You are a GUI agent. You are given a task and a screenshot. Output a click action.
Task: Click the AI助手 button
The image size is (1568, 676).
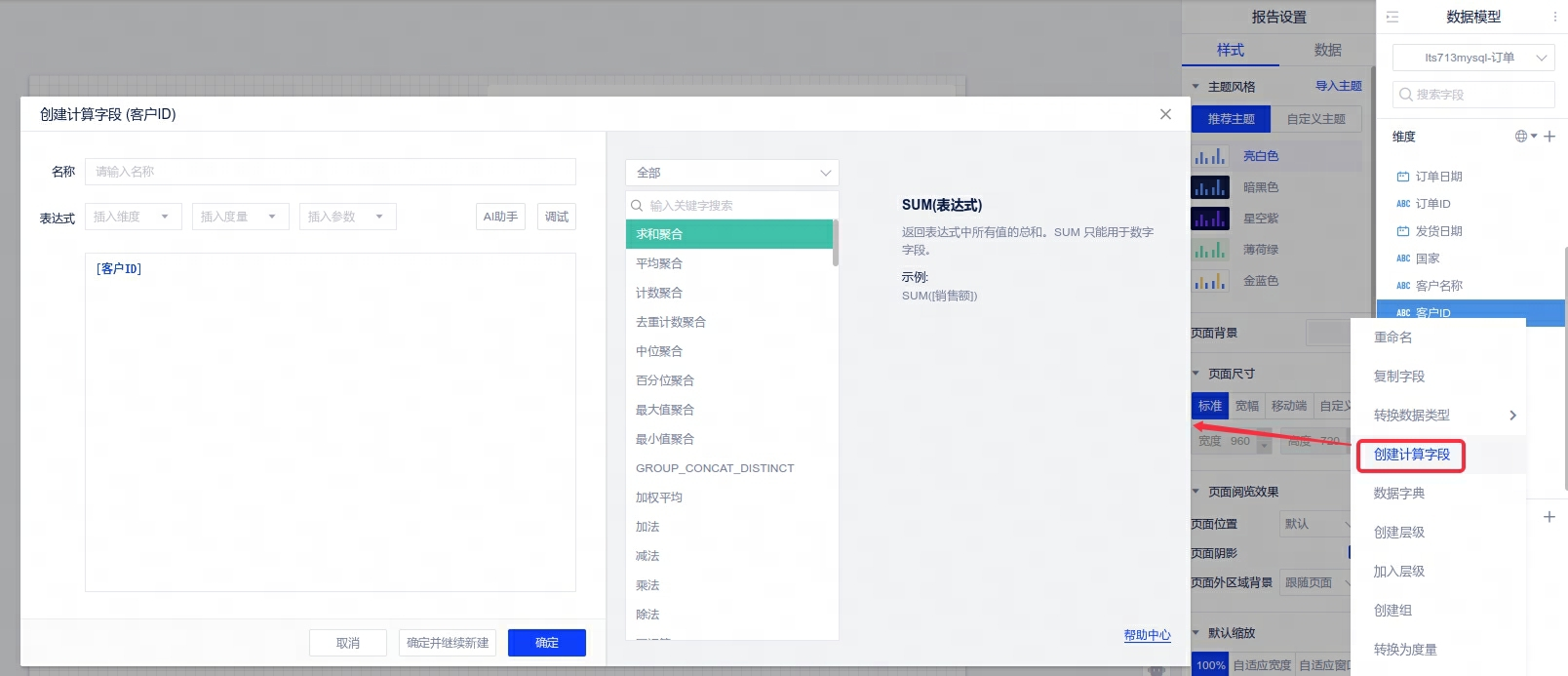pyautogui.click(x=500, y=217)
